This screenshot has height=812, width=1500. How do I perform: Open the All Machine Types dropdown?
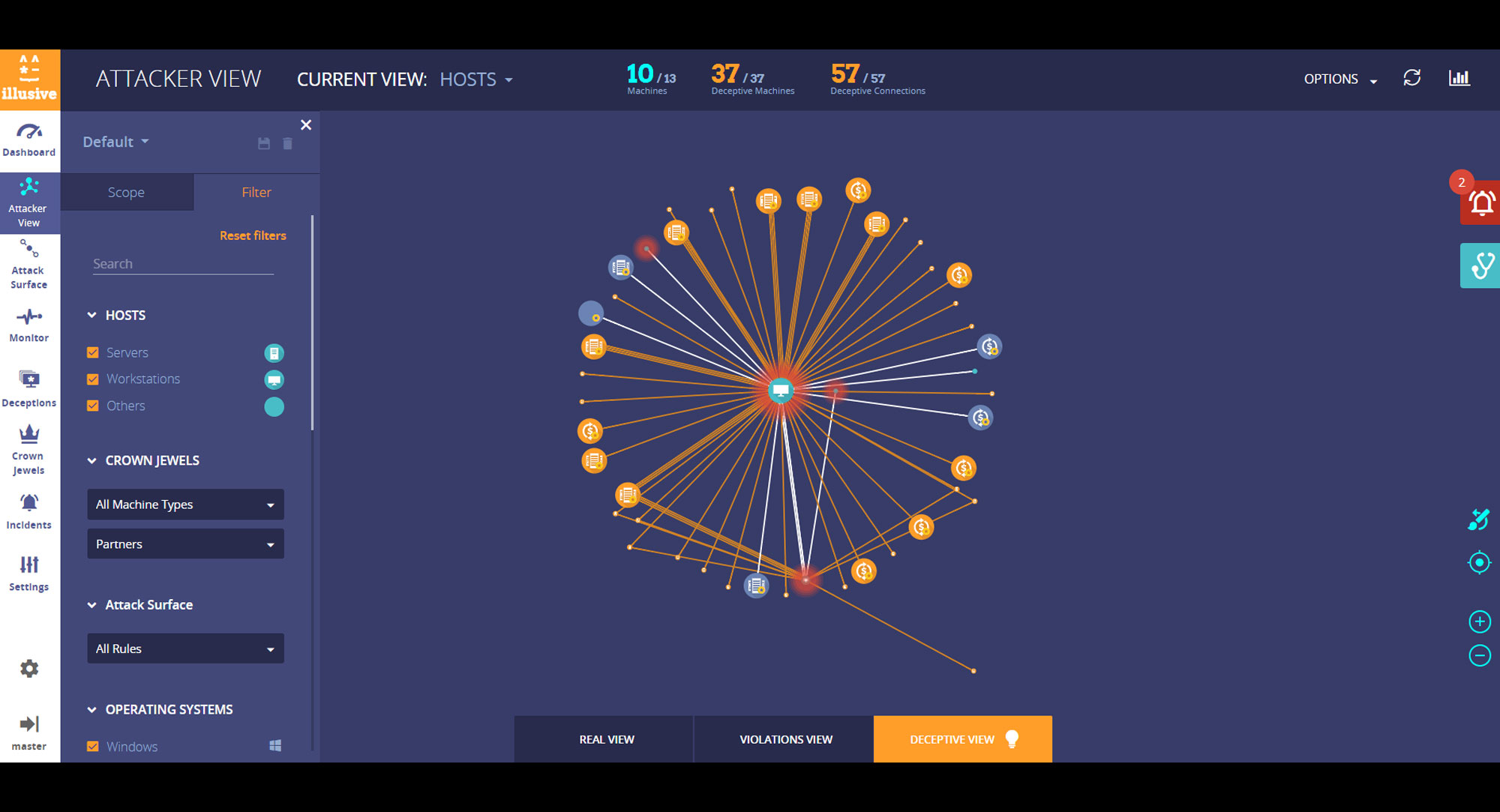point(184,504)
